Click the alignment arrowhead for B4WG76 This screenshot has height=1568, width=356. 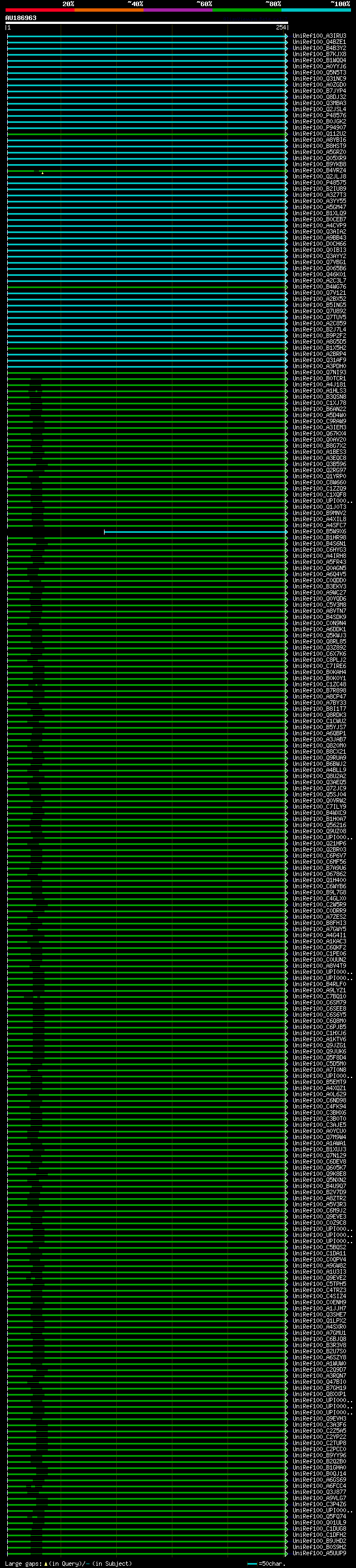tap(286, 286)
